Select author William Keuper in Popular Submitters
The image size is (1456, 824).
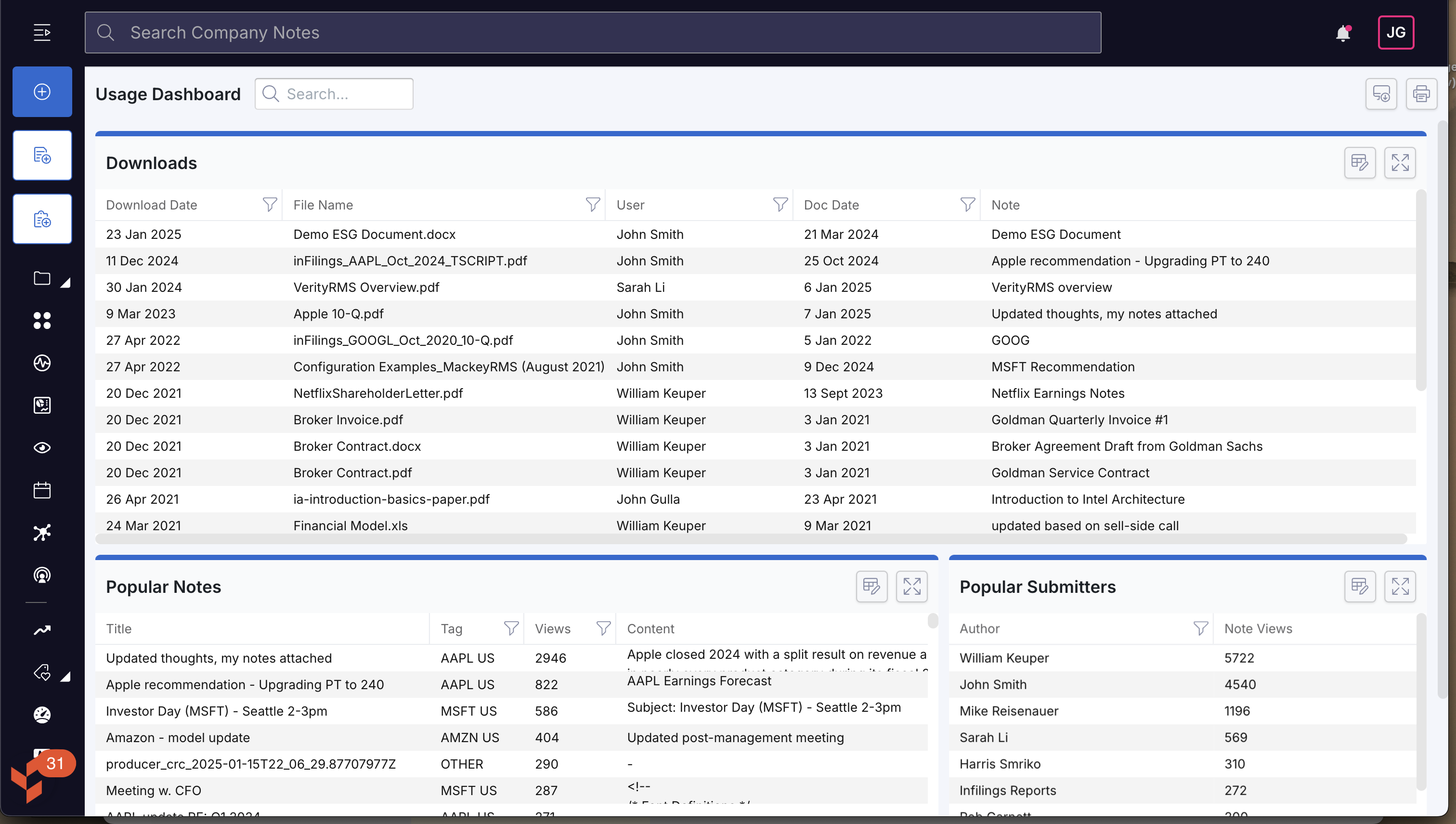pyautogui.click(x=1004, y=658)
